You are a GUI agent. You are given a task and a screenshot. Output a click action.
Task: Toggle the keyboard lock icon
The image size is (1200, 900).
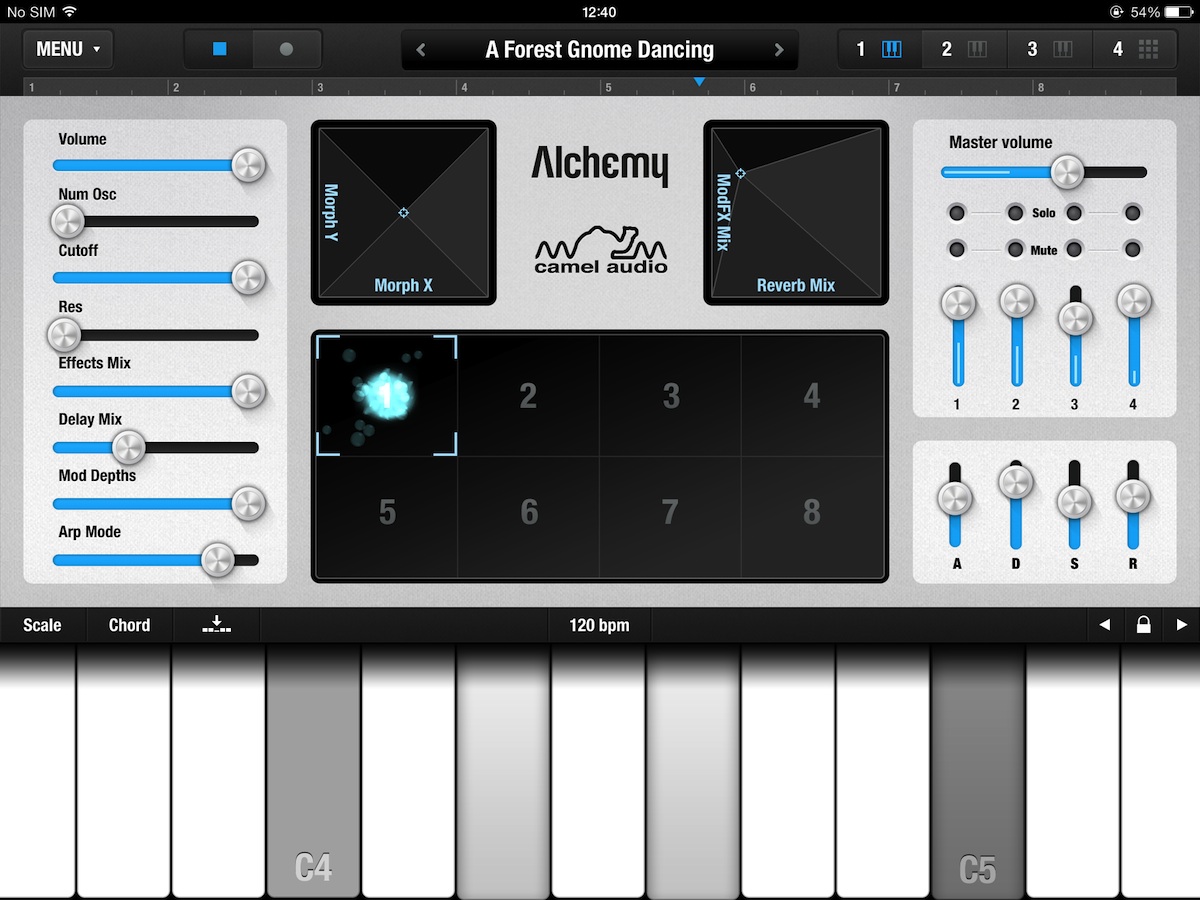pos(1143,625)
